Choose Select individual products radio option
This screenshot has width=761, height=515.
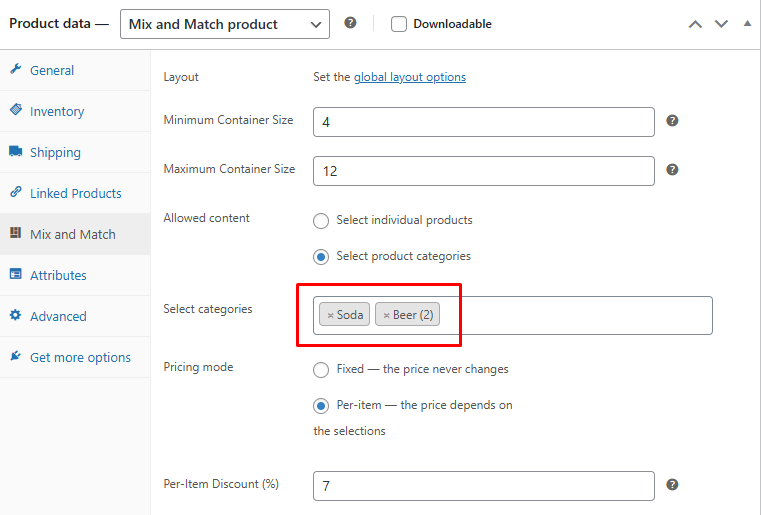[x=321, y=221]
